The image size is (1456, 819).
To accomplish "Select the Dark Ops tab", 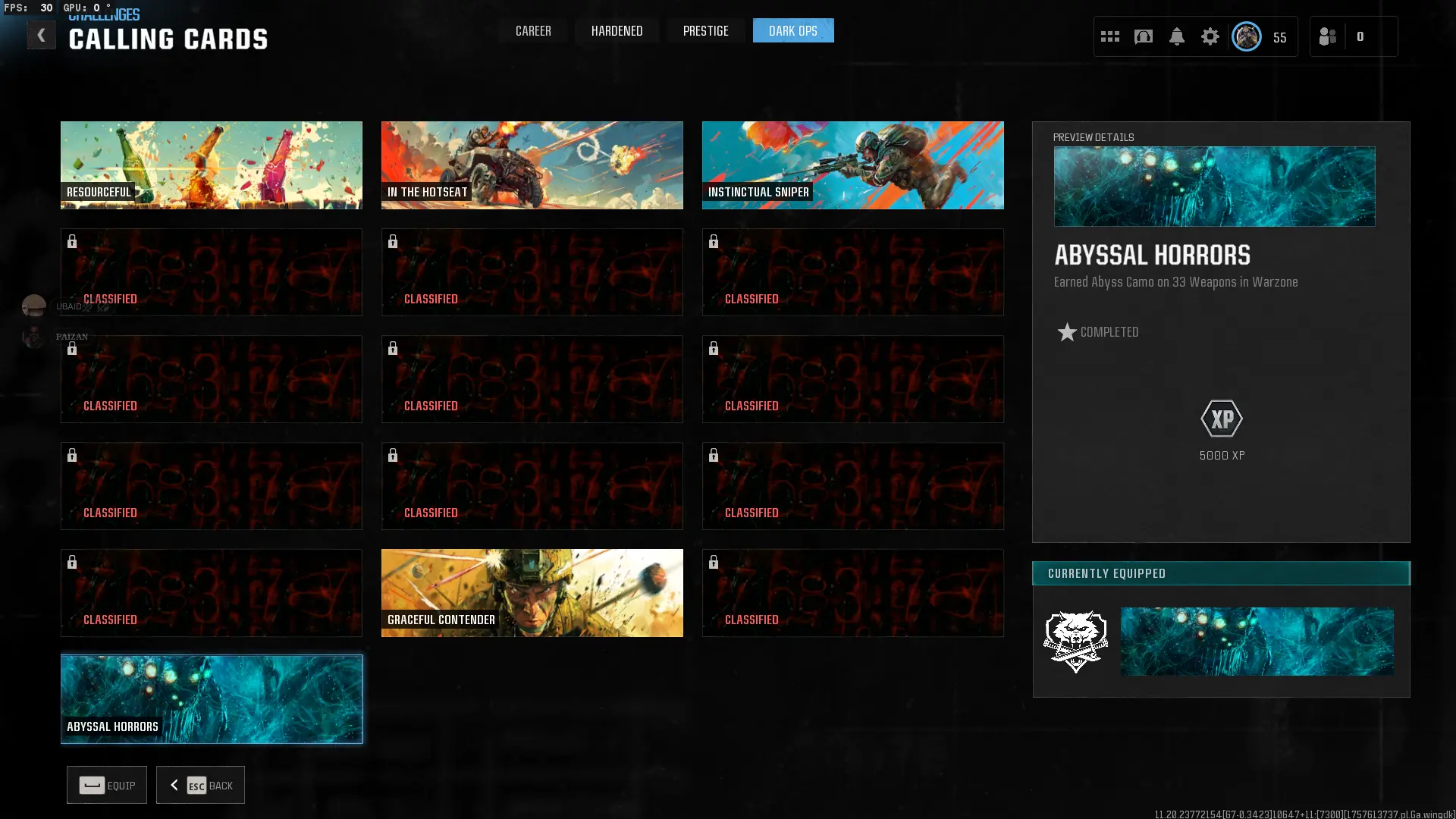I will coord(792,31).
